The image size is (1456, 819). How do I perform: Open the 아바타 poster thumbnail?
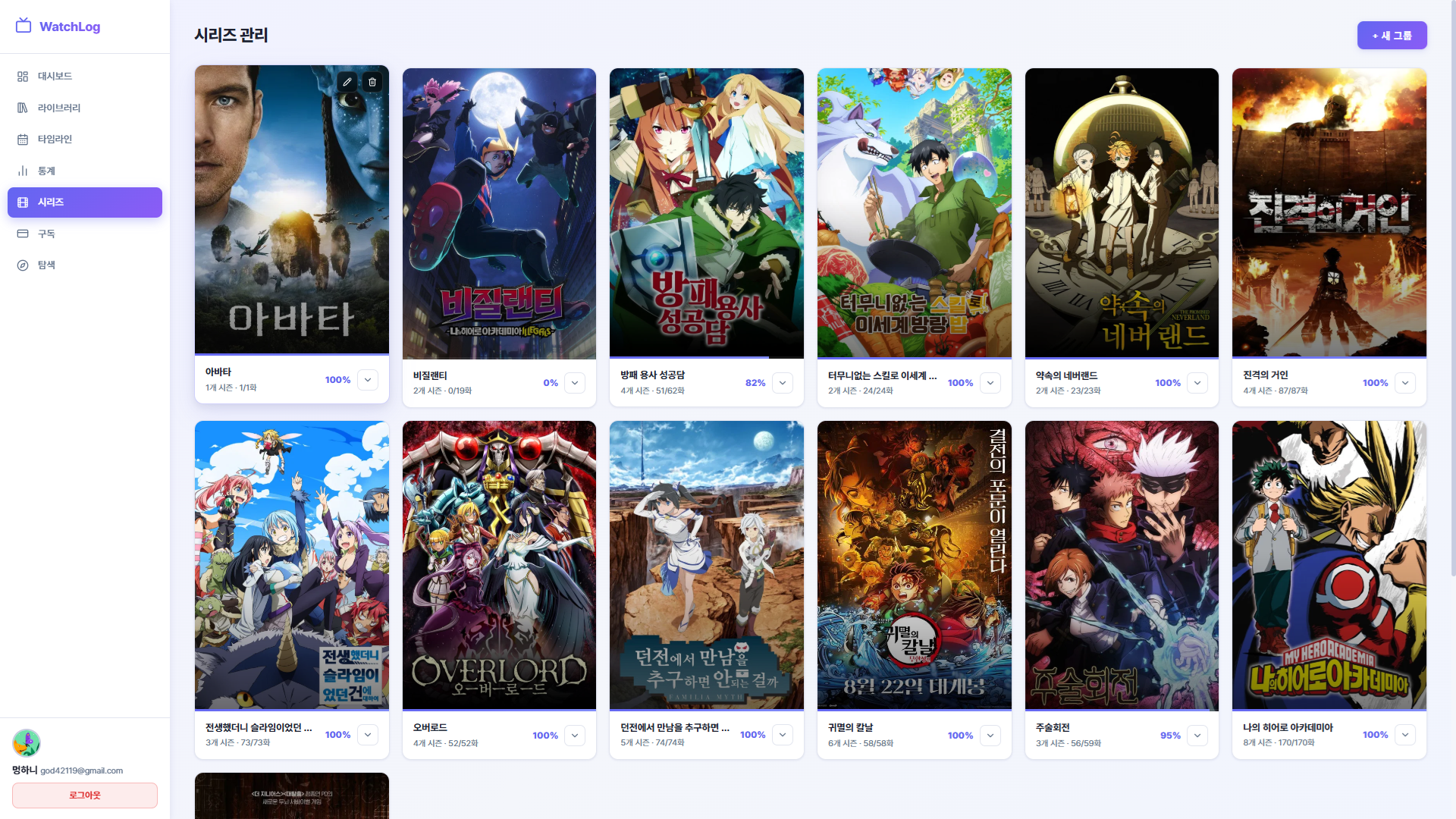tap(292, 209)
